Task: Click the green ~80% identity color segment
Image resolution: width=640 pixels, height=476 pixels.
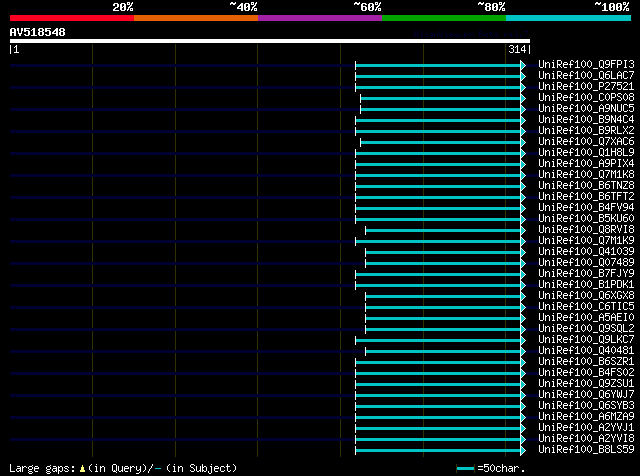Action: (444, 18)
